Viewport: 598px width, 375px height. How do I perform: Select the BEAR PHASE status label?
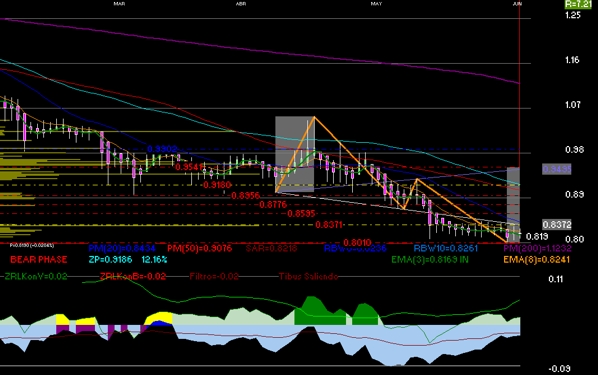39,260
